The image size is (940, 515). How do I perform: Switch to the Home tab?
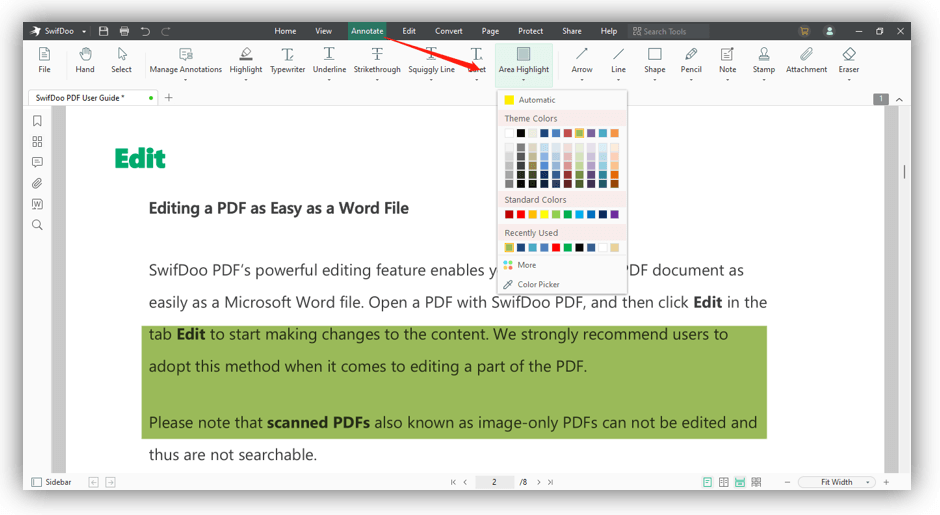[x=285, y=31]
